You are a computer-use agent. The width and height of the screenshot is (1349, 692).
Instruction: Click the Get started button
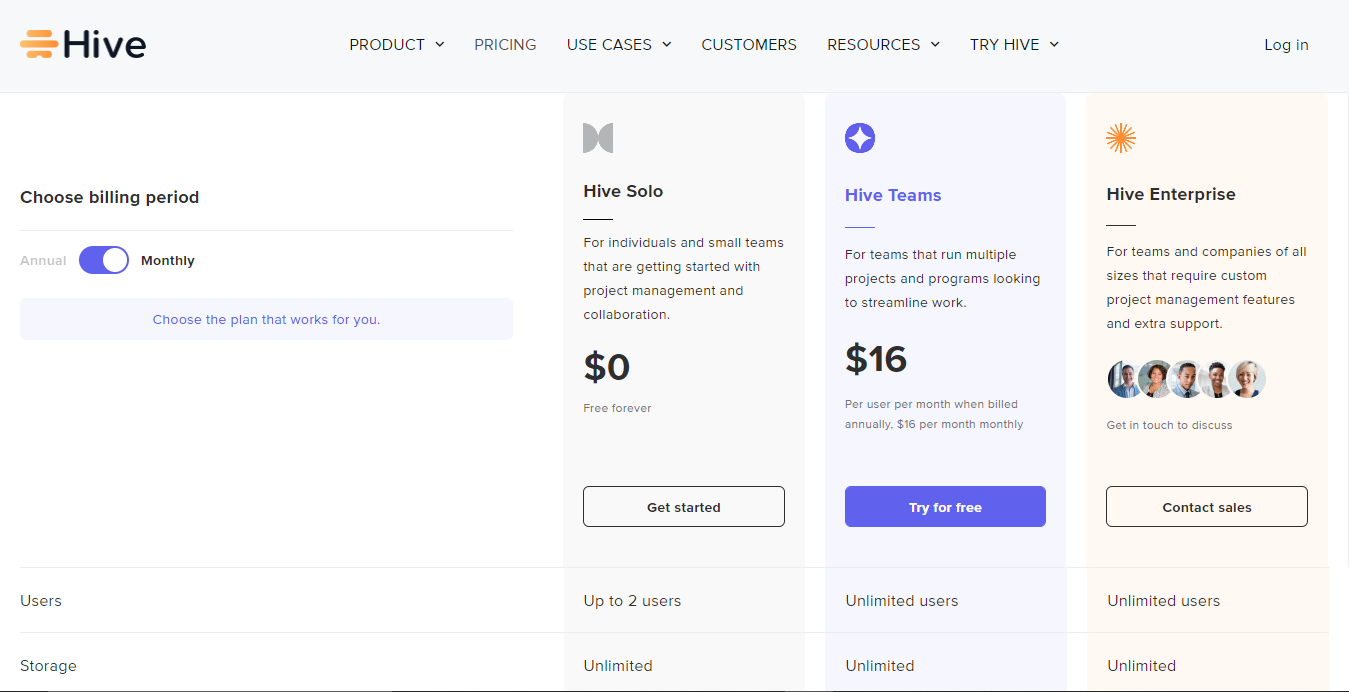(x=684, y=507)
